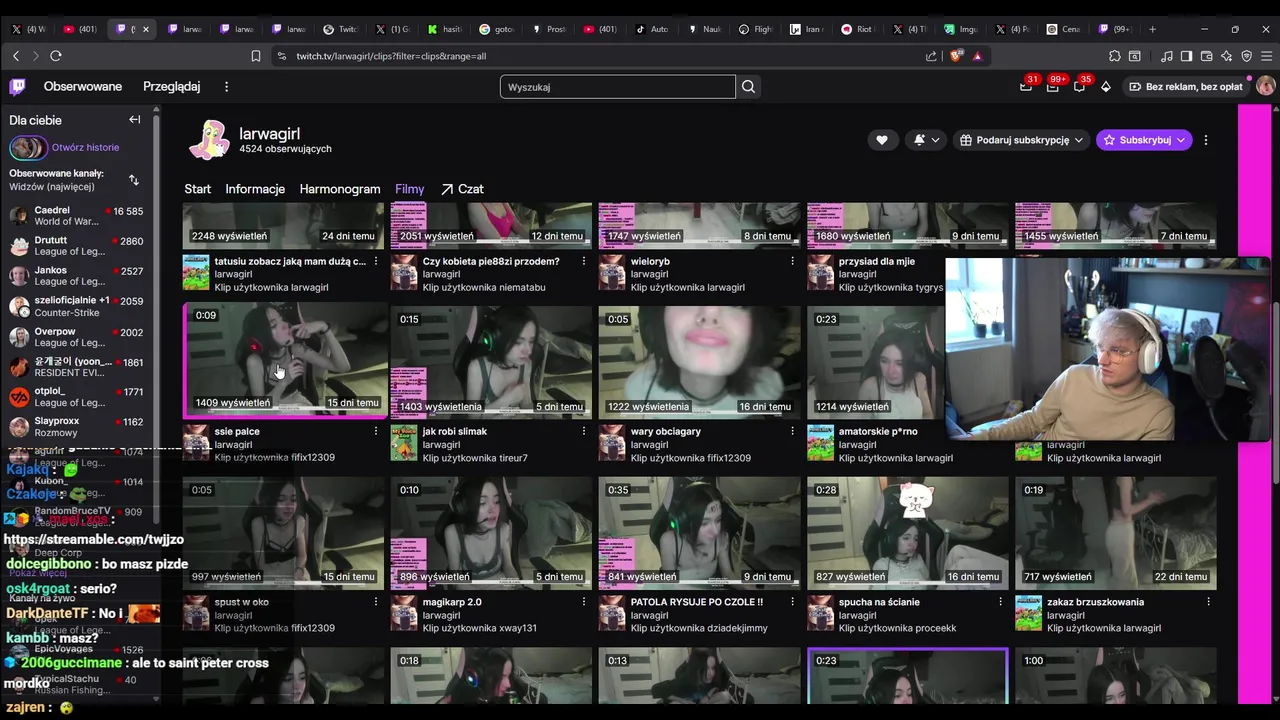Viewport: 1280px width, 720px height.
Task: Select the Filmy tab
Action: pyautogui.click(x=409, y=189)
